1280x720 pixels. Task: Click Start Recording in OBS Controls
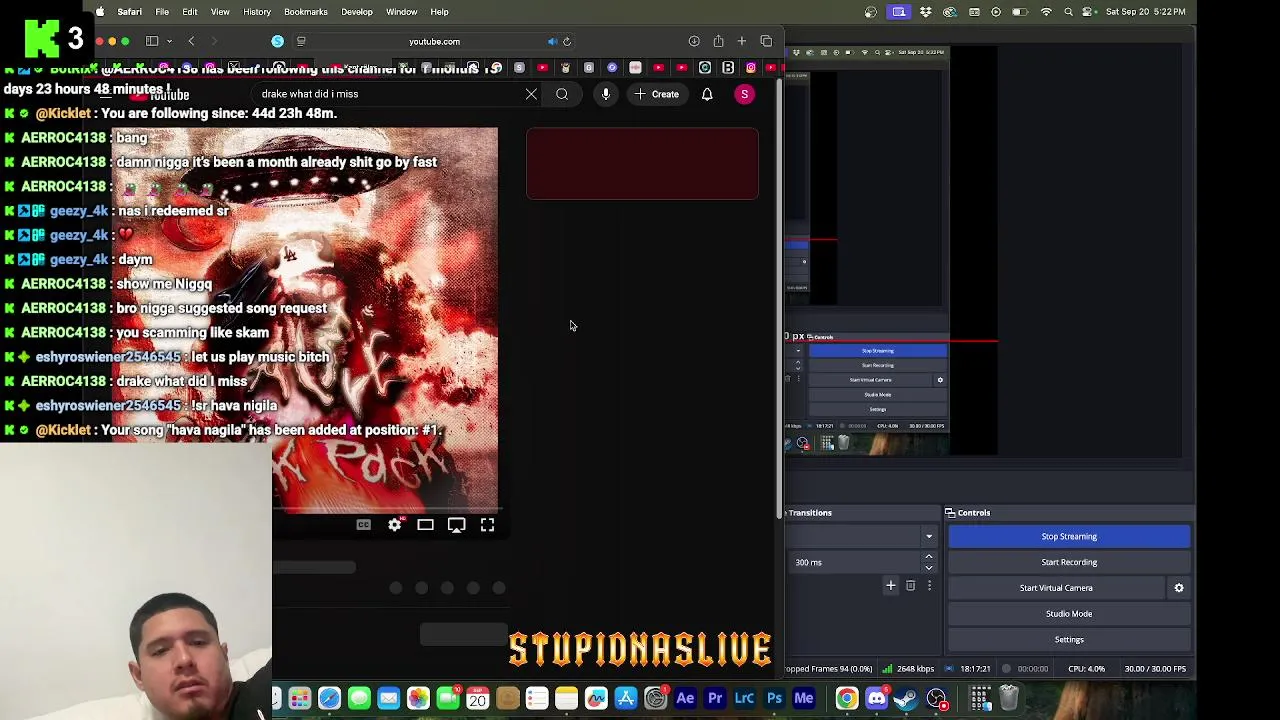point(1069,562)
